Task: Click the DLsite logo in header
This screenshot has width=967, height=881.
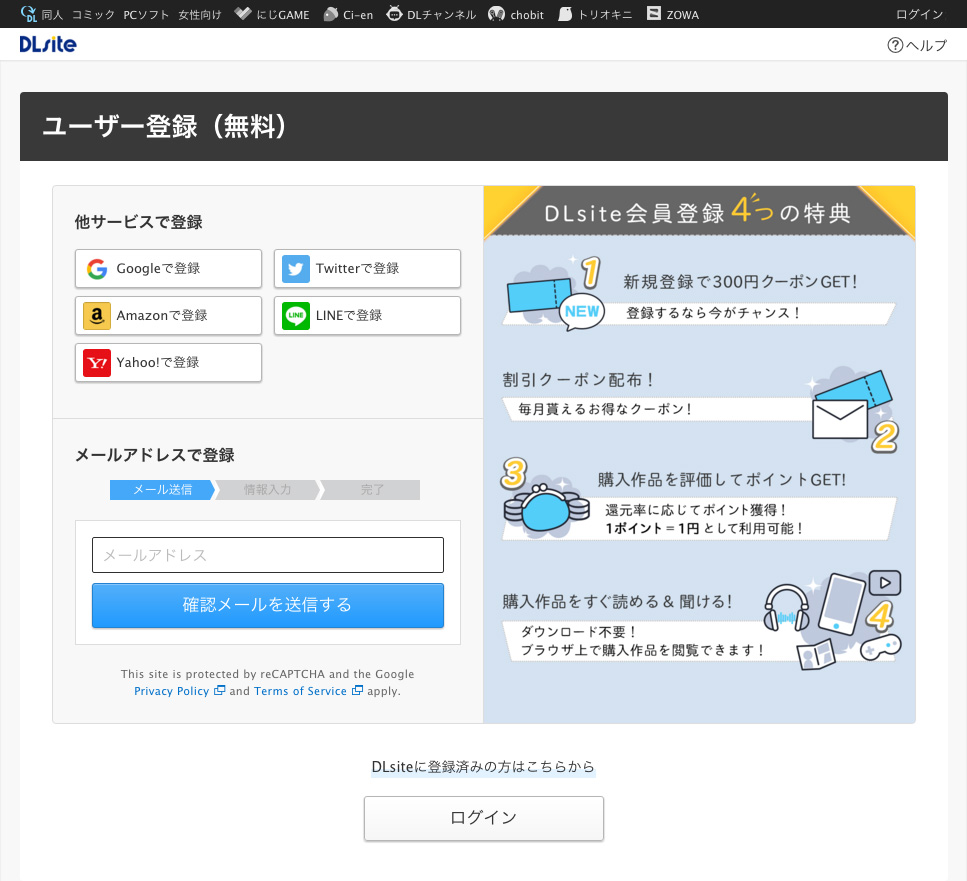Action: (x=47, y=44)
